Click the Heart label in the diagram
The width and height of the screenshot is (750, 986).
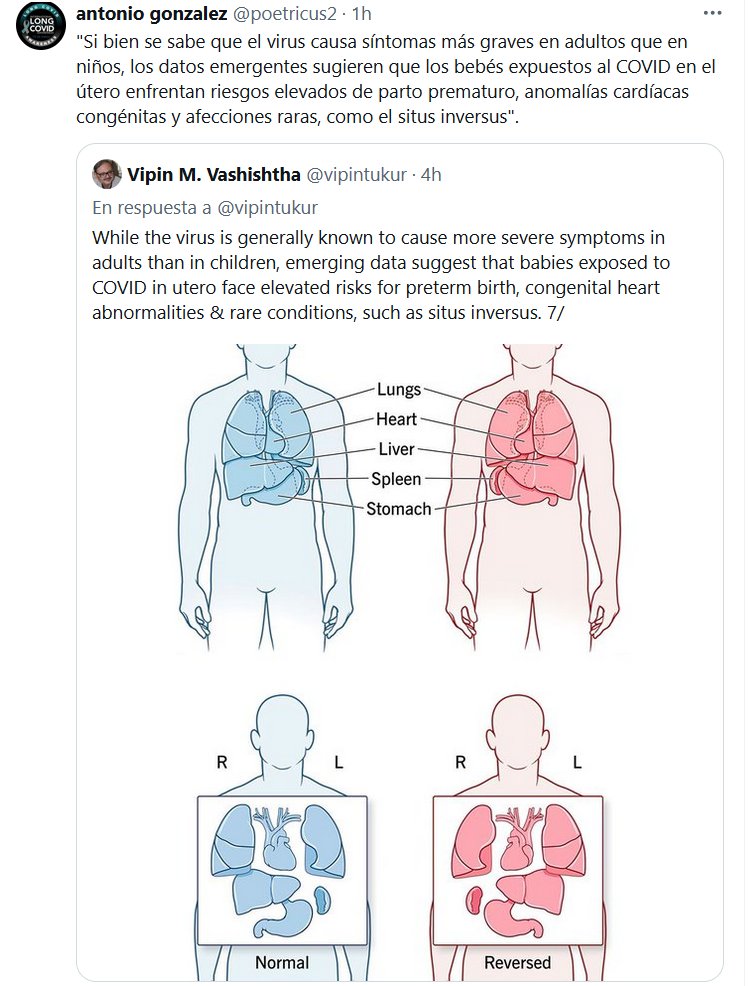click(397, 420)
